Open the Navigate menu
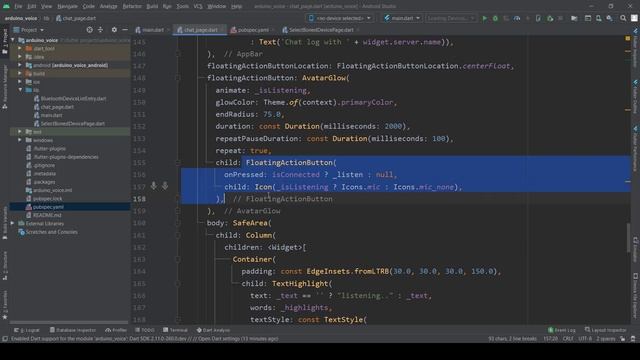 (67, 6)
